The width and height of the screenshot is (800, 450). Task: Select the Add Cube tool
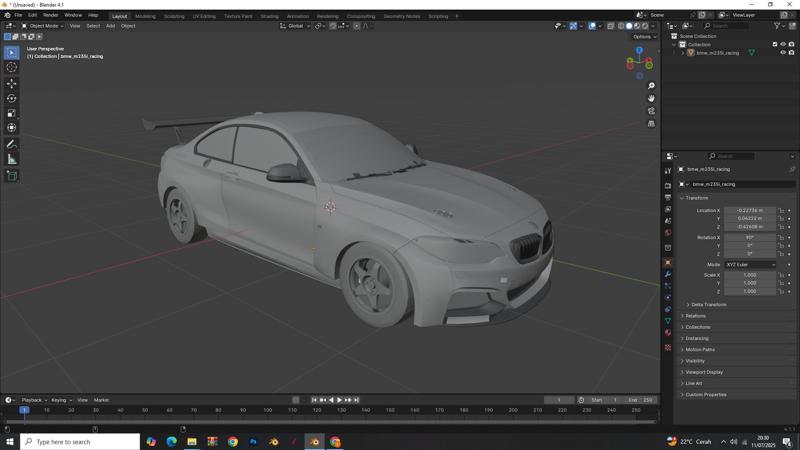[12, 176]
